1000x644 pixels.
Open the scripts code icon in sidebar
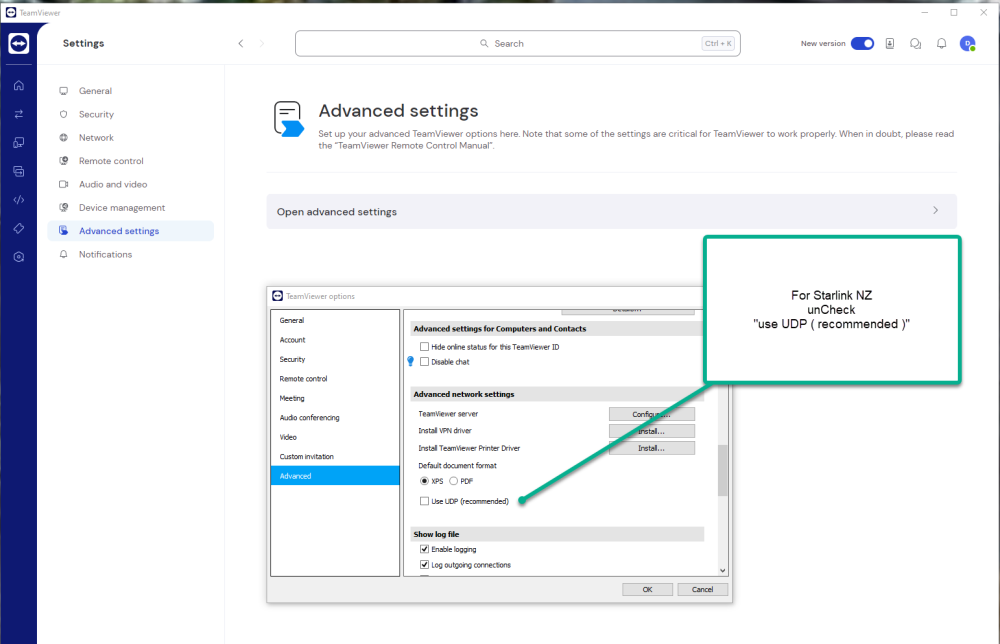click(x=18, y=200)
